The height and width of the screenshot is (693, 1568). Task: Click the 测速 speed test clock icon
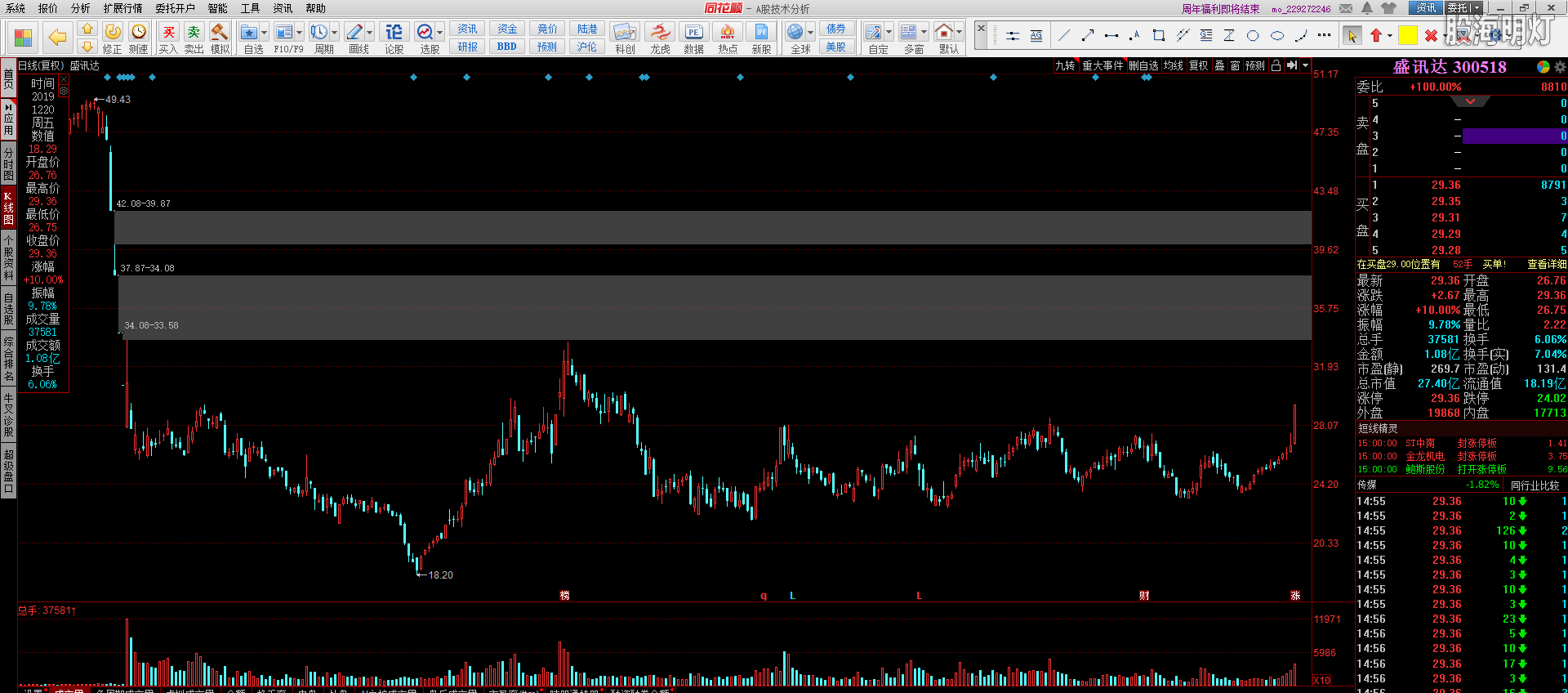(139, 38)
